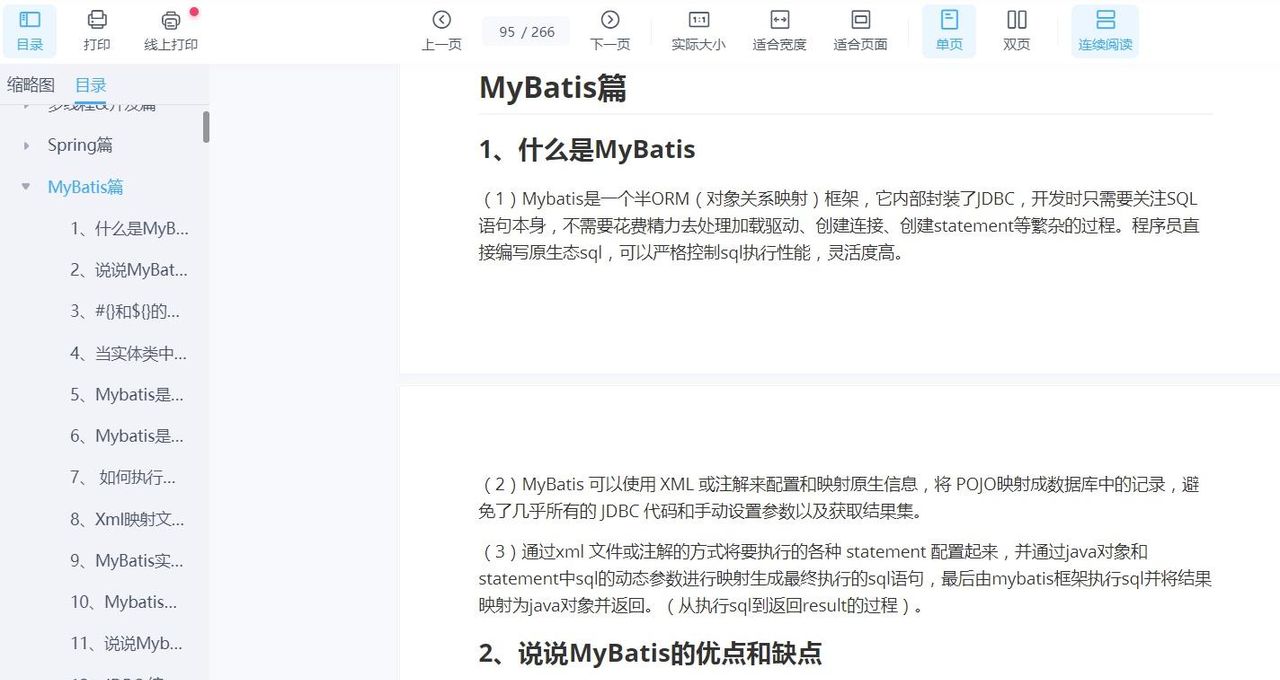The height and width of the screenshot is (680, 1280).
Task: Select the 线上打印 online print icon
Action: (169, 29)
